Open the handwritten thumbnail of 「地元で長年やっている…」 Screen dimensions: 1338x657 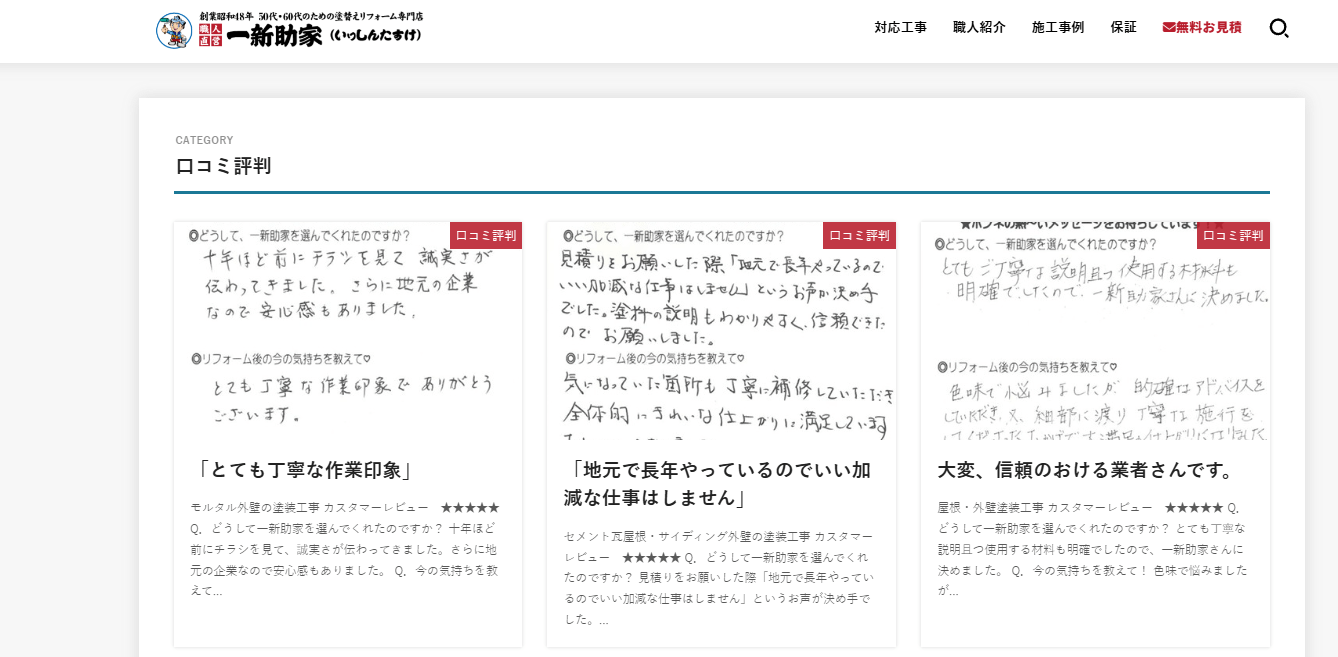pyautogui.click(x=721, y=332)
